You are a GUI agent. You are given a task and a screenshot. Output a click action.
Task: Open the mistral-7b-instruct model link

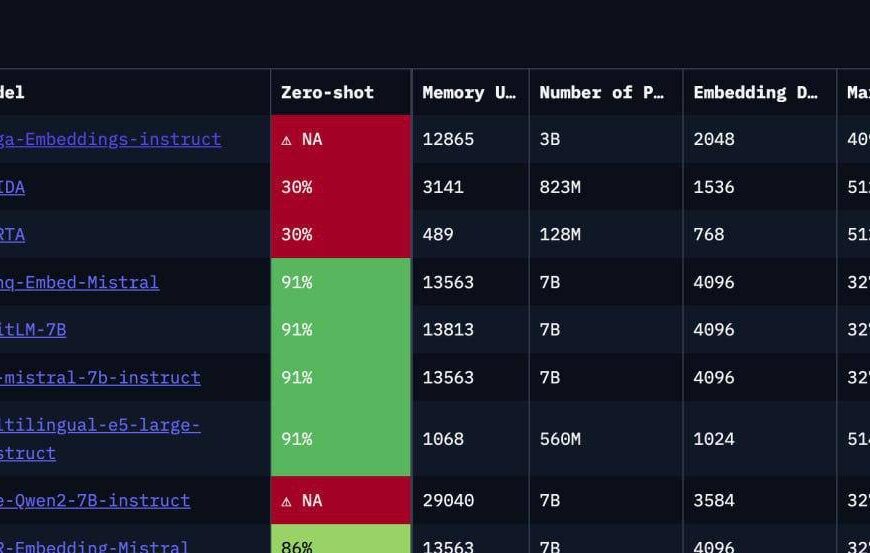tap(100, 377)
